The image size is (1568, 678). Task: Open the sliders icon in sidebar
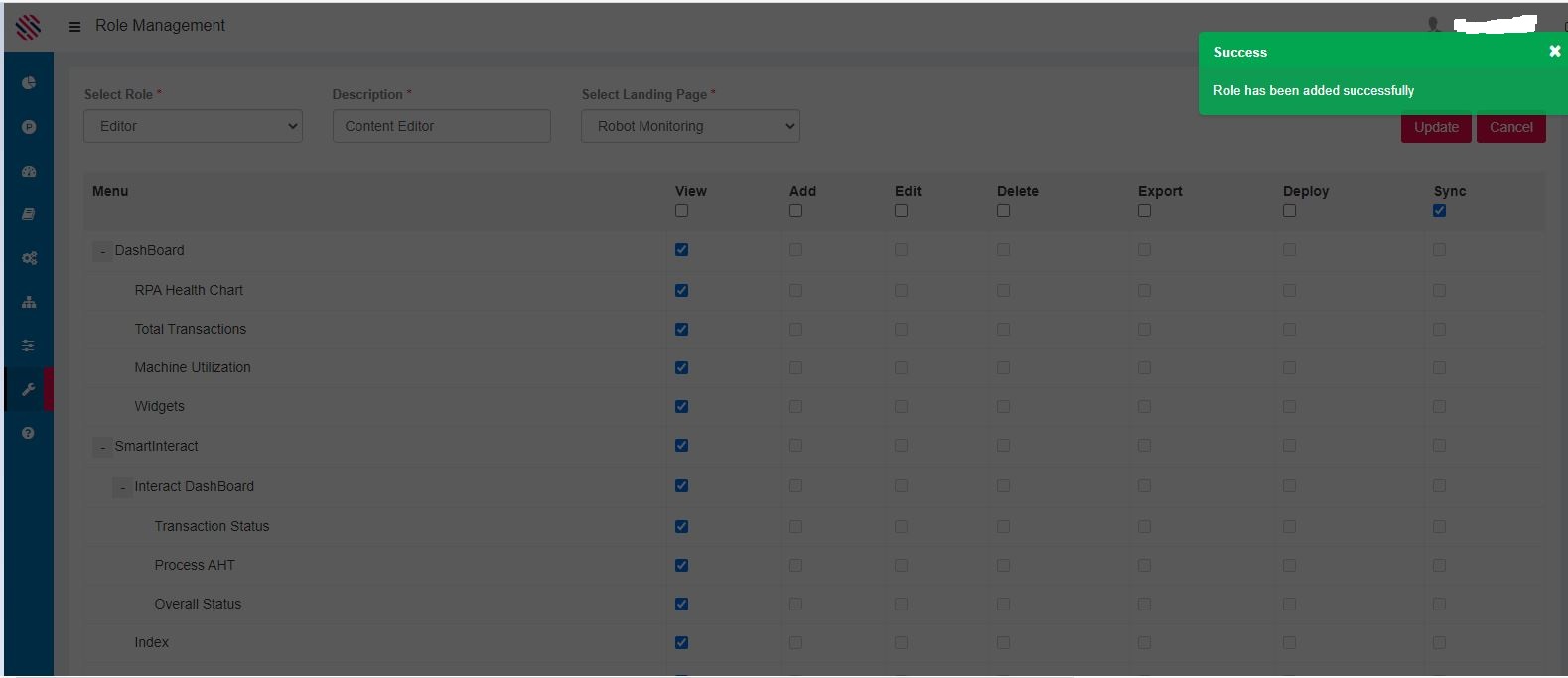[29, 345]
